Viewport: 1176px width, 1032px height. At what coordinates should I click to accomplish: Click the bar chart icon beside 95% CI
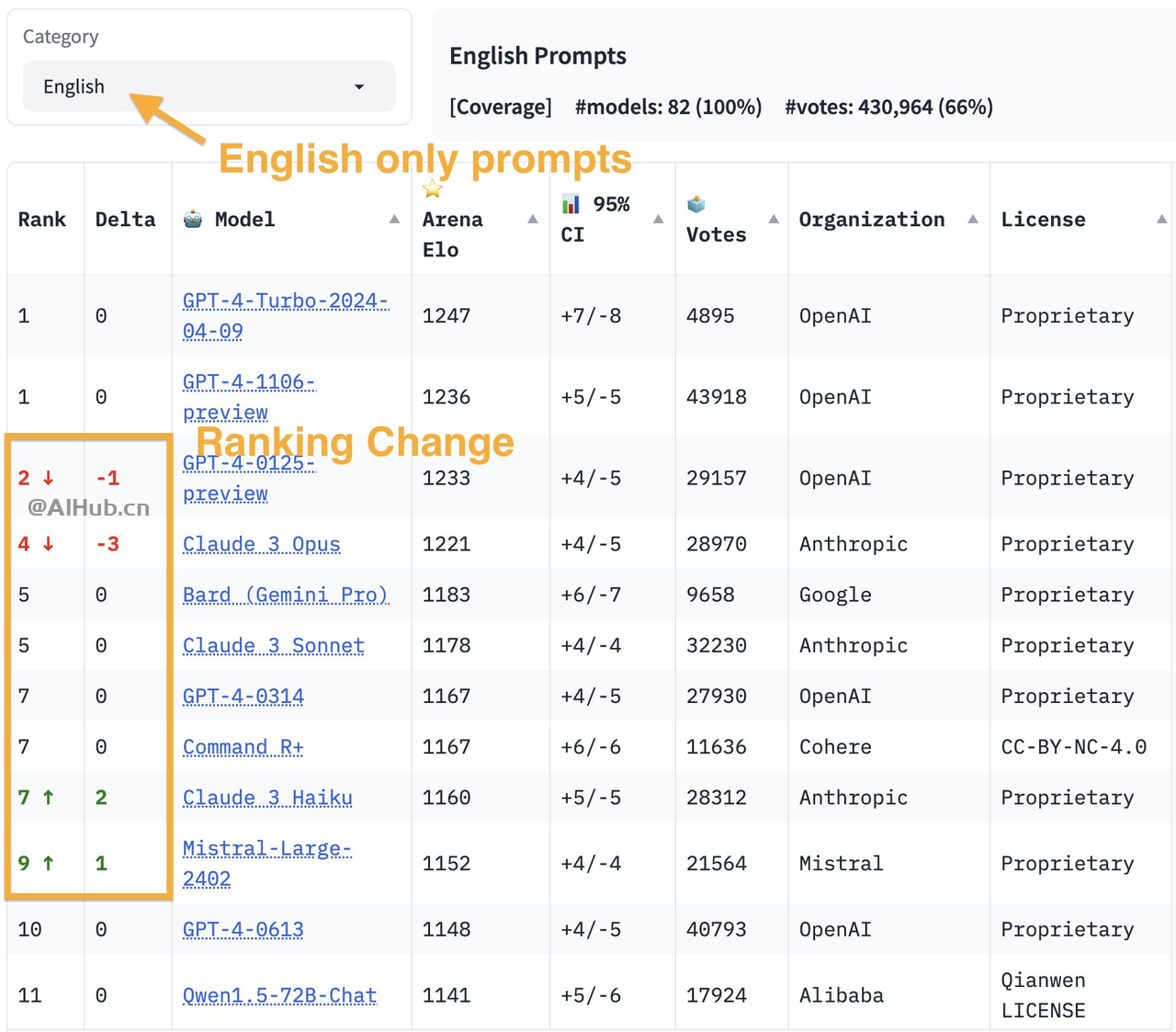[x=571, y=204]
